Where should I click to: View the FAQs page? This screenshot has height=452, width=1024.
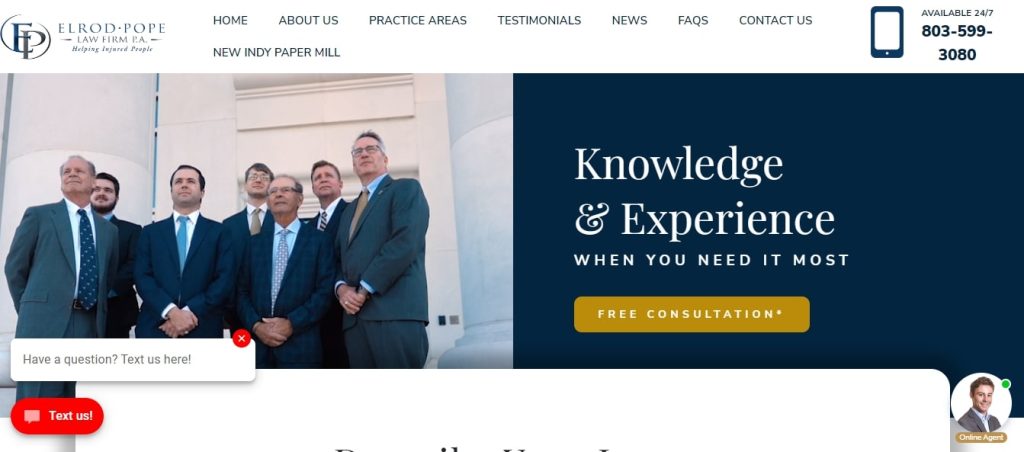point(693,20)
